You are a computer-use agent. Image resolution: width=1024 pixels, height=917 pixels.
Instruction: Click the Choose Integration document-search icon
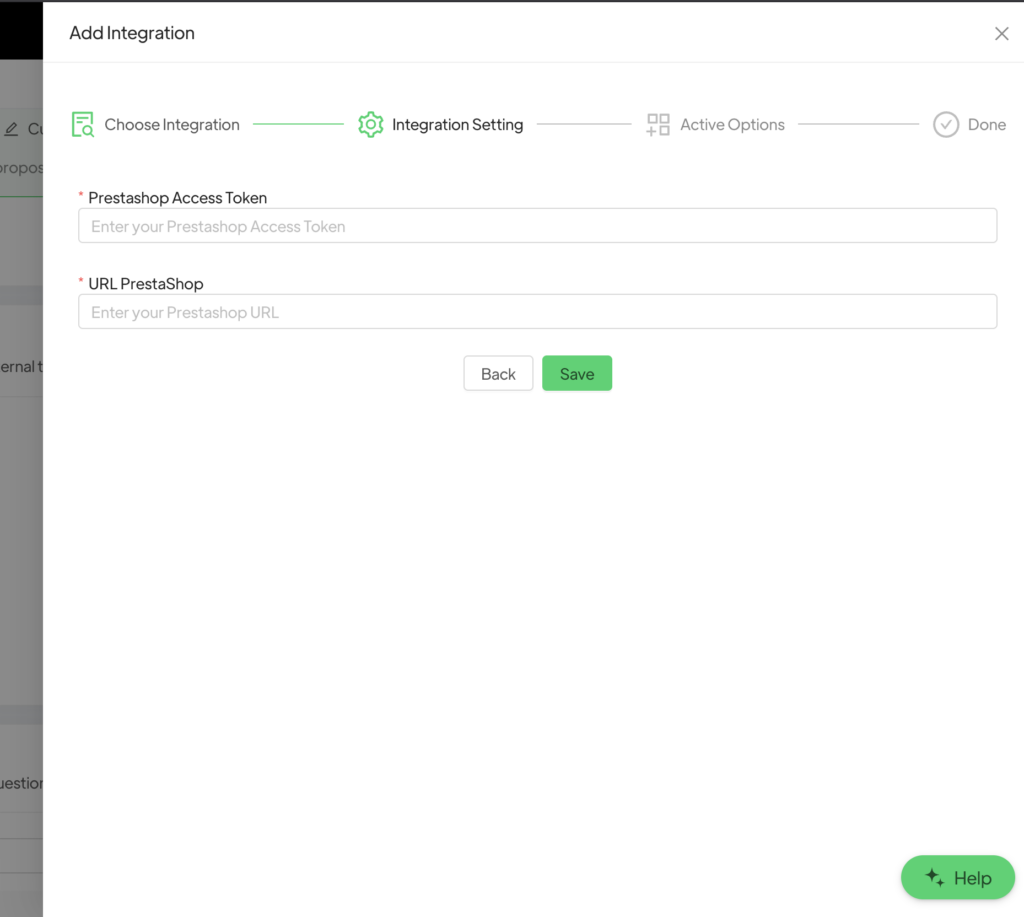(83, 125)
